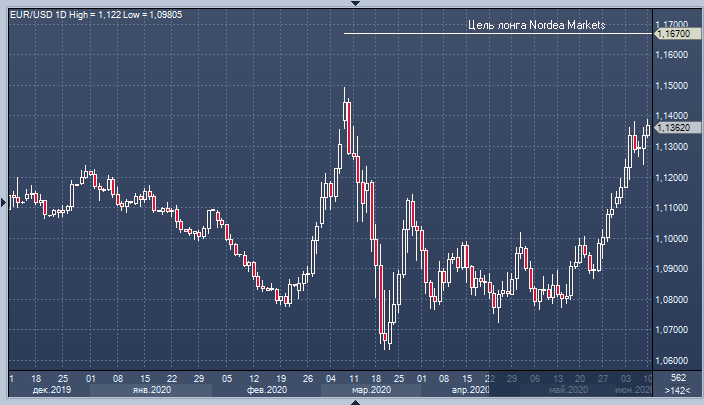The width and height of the screenshot is (704, 405).
Task: Click the >142< bar offset indicator
Action: coord(677,390)
